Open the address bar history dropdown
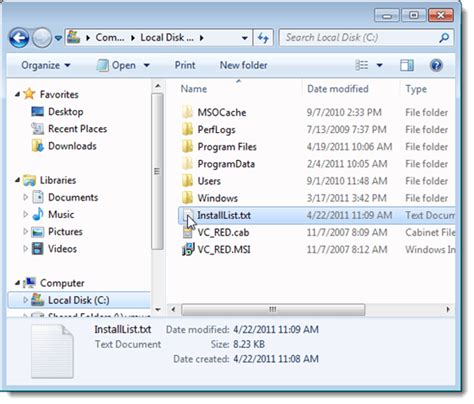474x404 pixels. 244,38
